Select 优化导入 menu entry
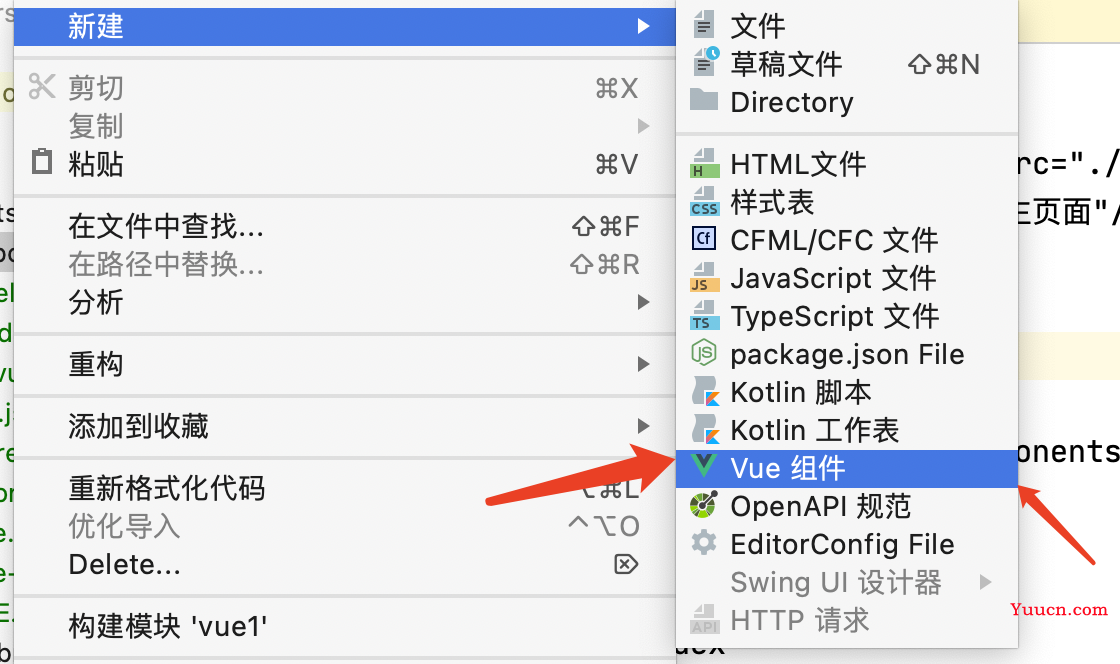 pos(344,526)
